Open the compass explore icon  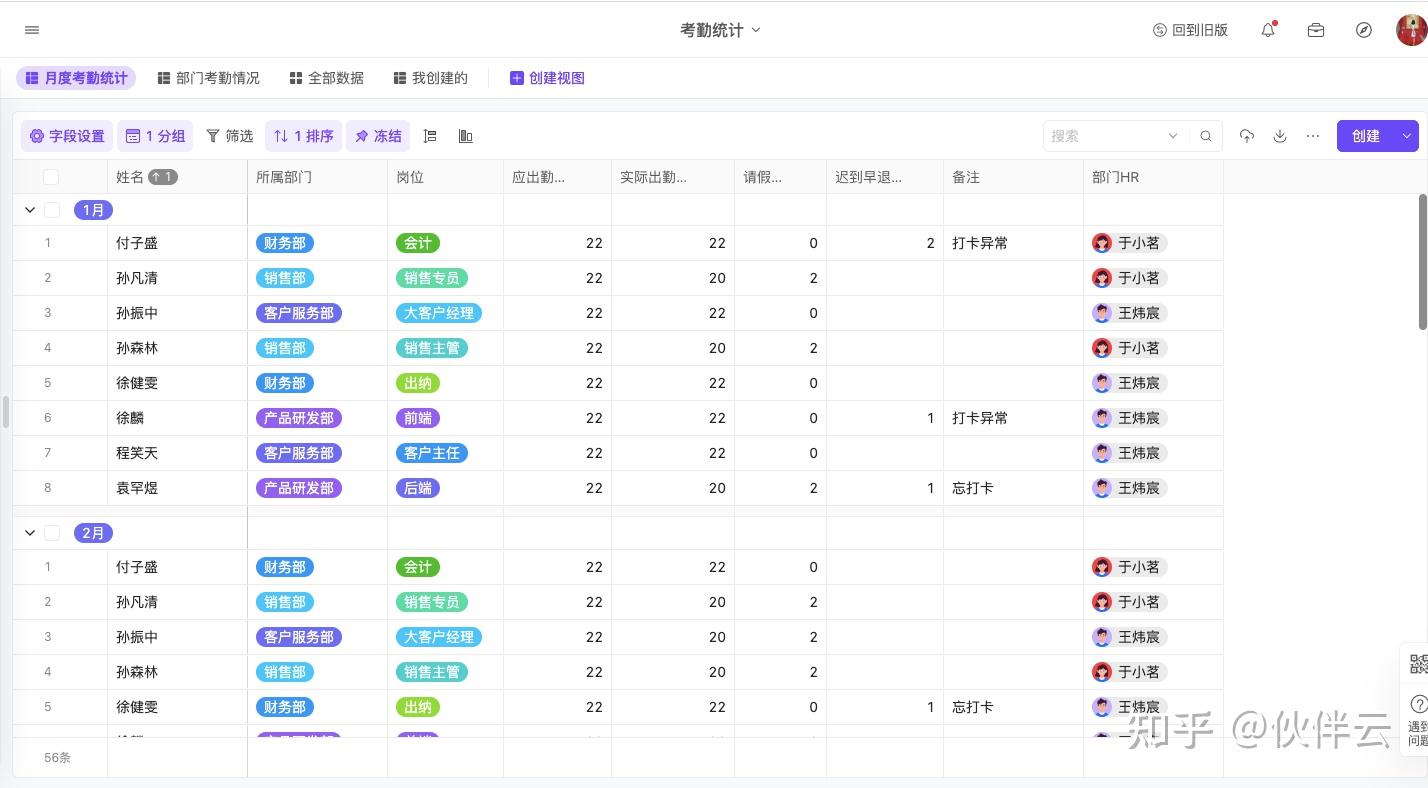point(1364,30)
